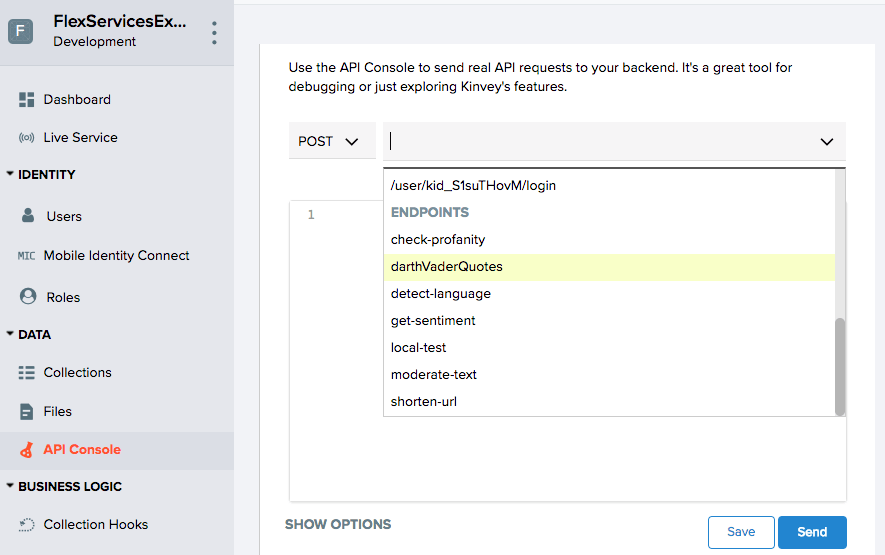Collapse the BUSINESS LOGIC section
The image size is (885, 555).
tap(10, 487)
